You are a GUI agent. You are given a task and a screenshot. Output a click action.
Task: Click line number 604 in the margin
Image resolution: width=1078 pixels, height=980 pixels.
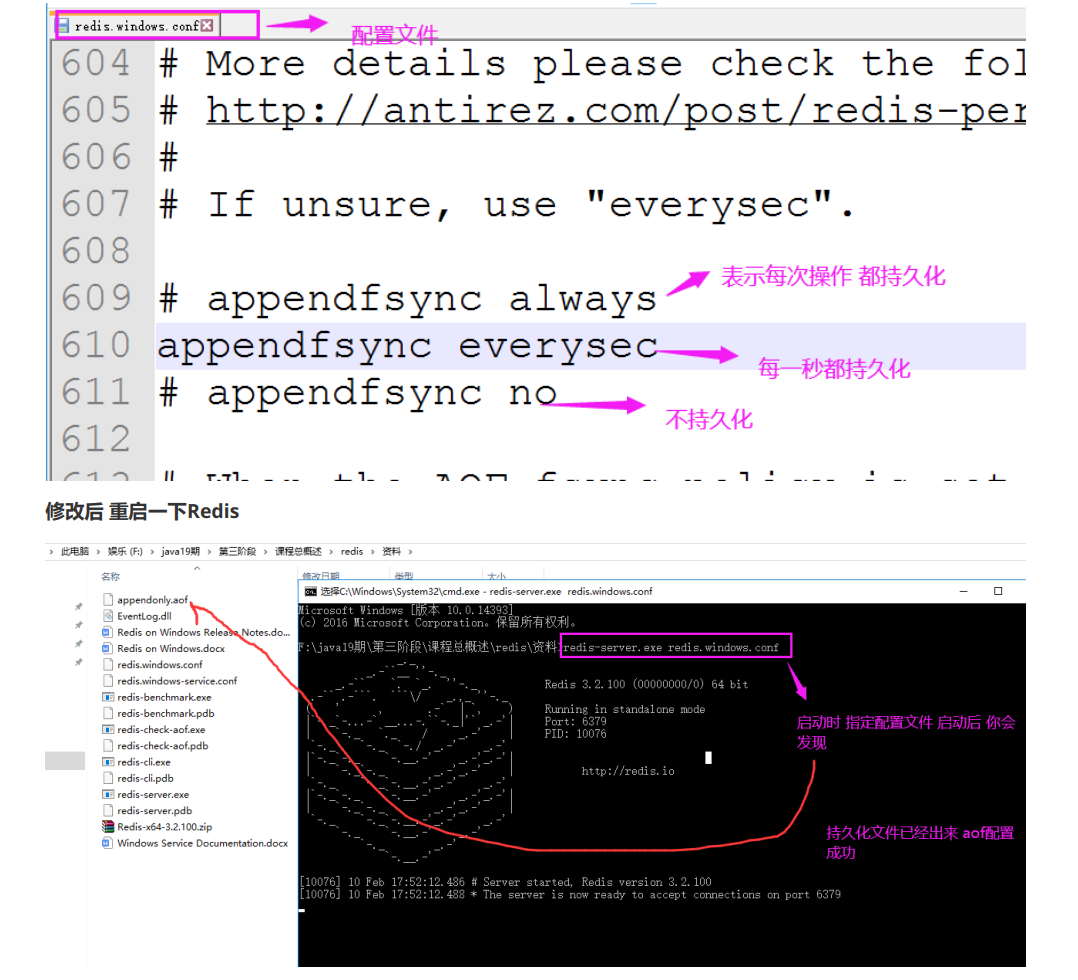pos(96,63)
